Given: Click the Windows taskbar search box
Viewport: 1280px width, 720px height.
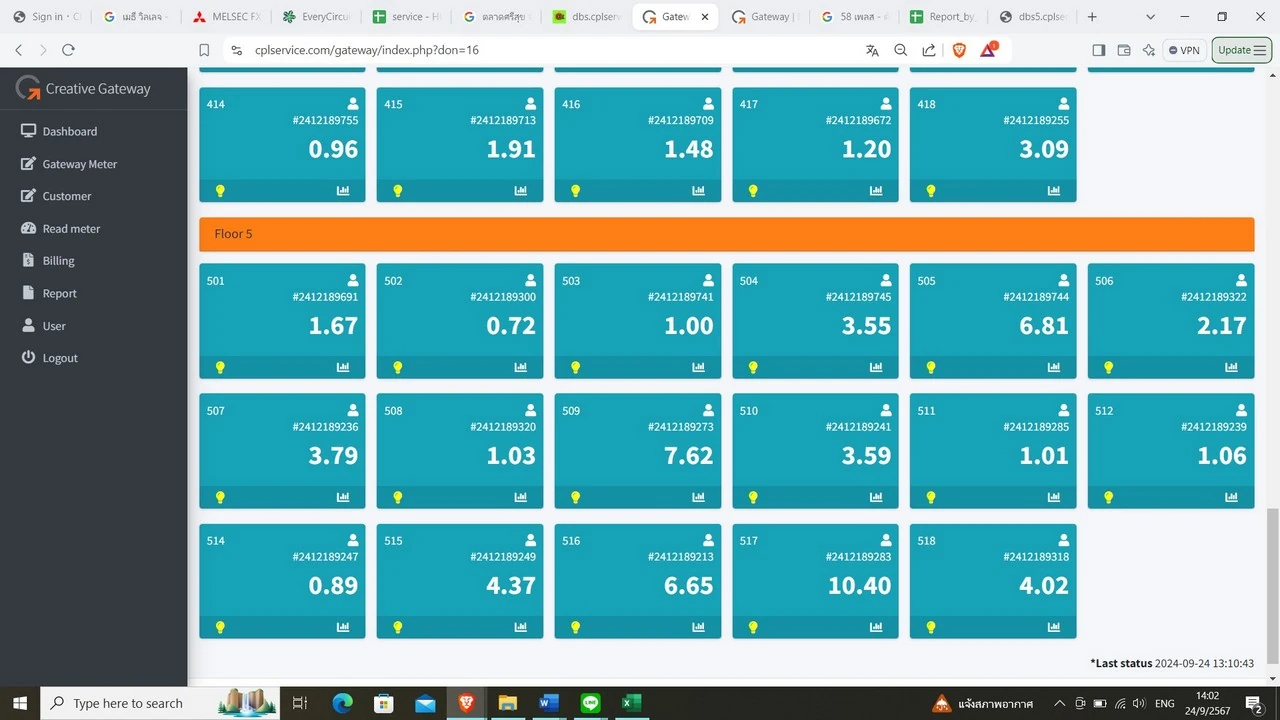Looking at the screenshot, I should (131, 703).
